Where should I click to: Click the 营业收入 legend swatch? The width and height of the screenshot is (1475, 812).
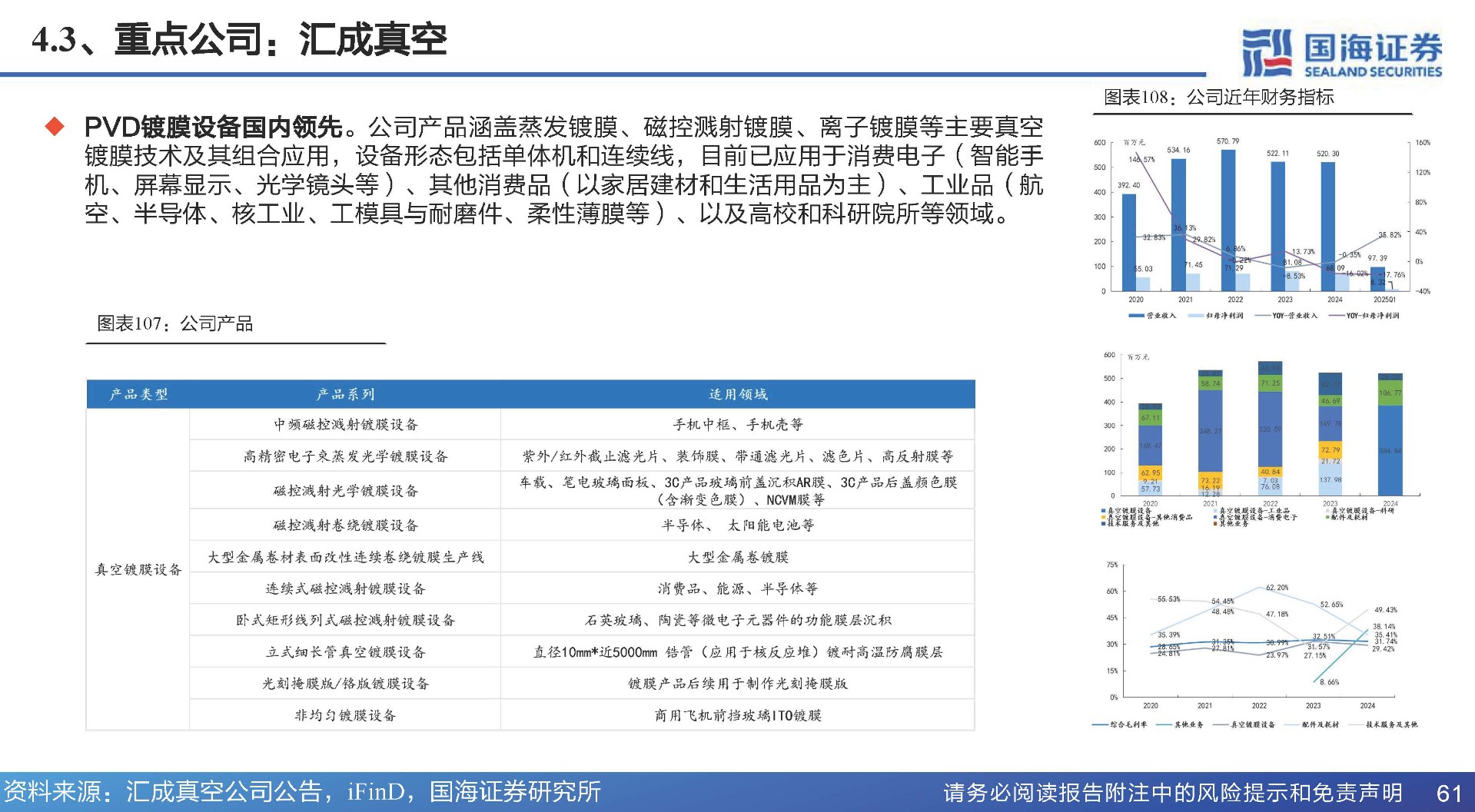[1136, 315]
